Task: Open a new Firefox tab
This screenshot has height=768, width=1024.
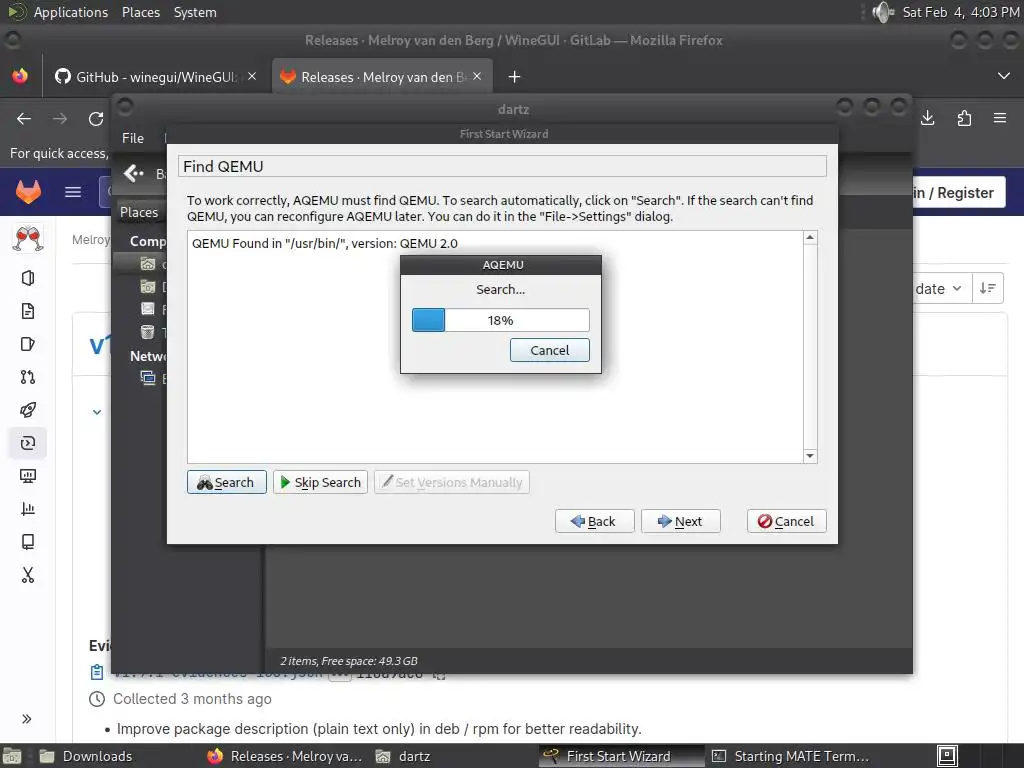Action: pyautogui.click(x=514, y=77)
